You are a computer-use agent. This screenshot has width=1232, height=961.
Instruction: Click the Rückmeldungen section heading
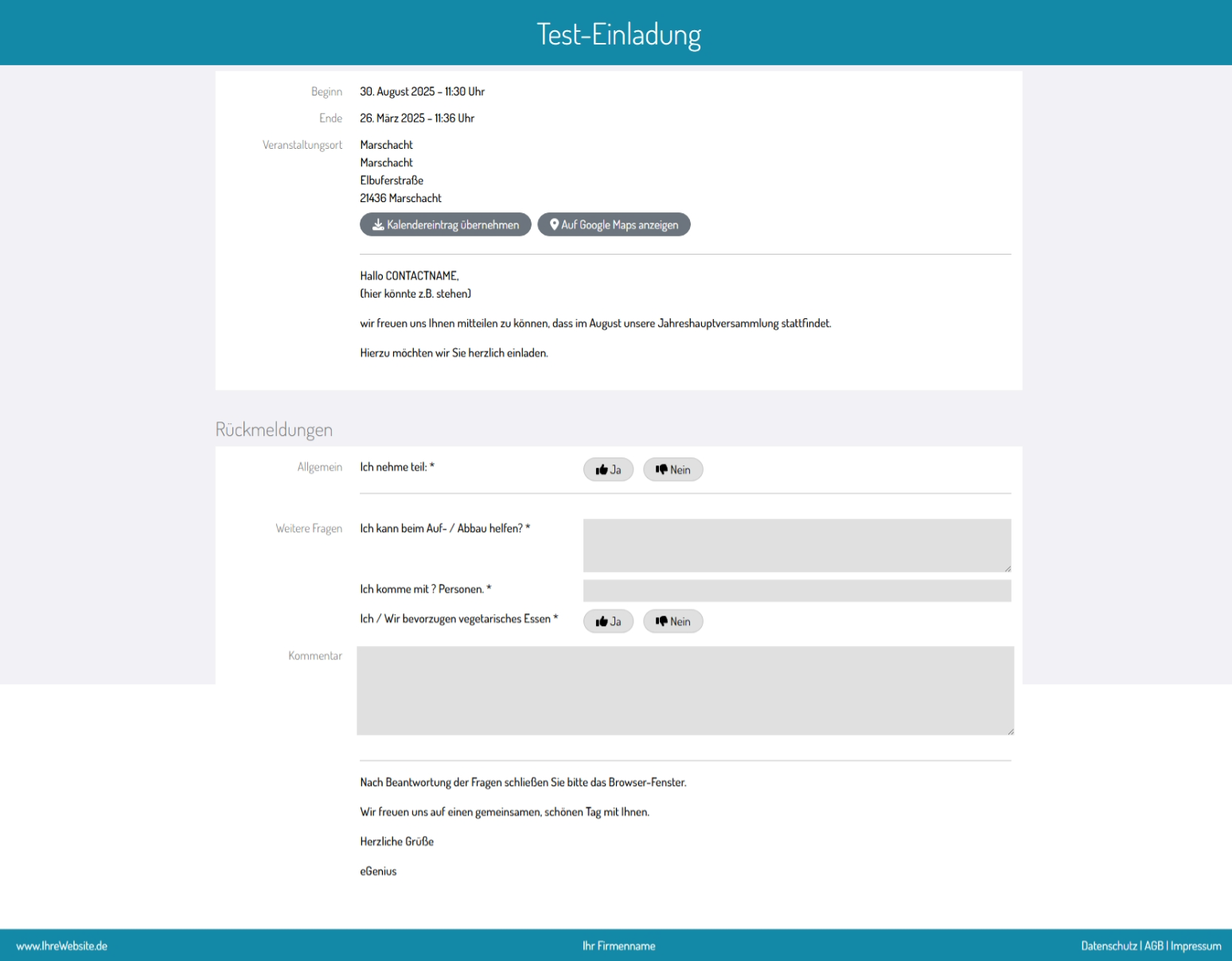coord(274,430)
